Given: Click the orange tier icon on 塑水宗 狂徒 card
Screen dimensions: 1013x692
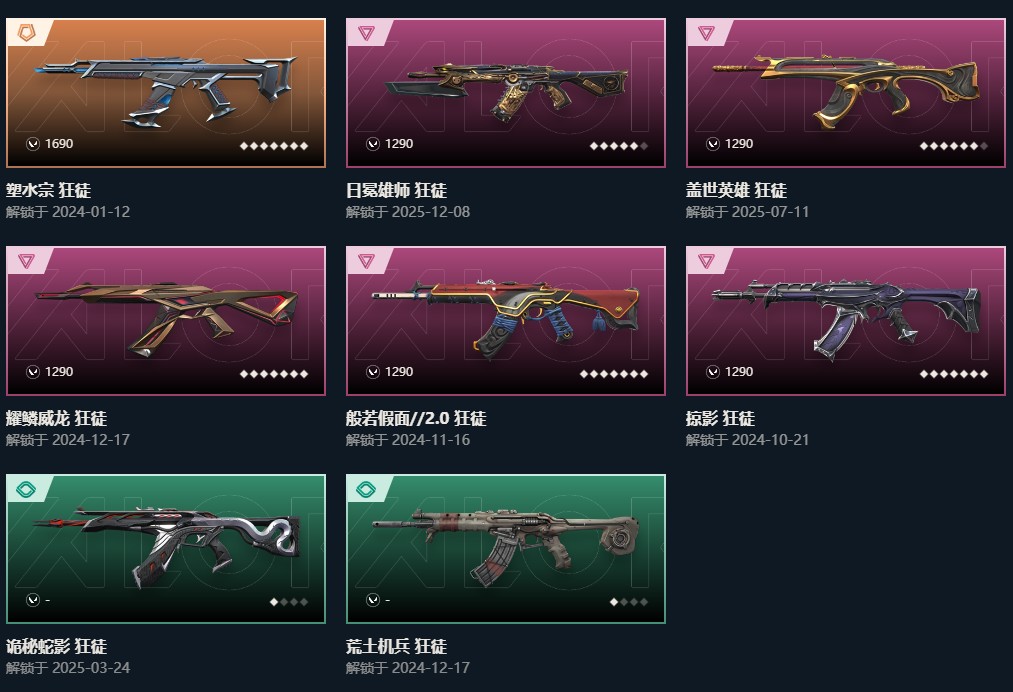Looking at the screenshot, I should (26, 32).
